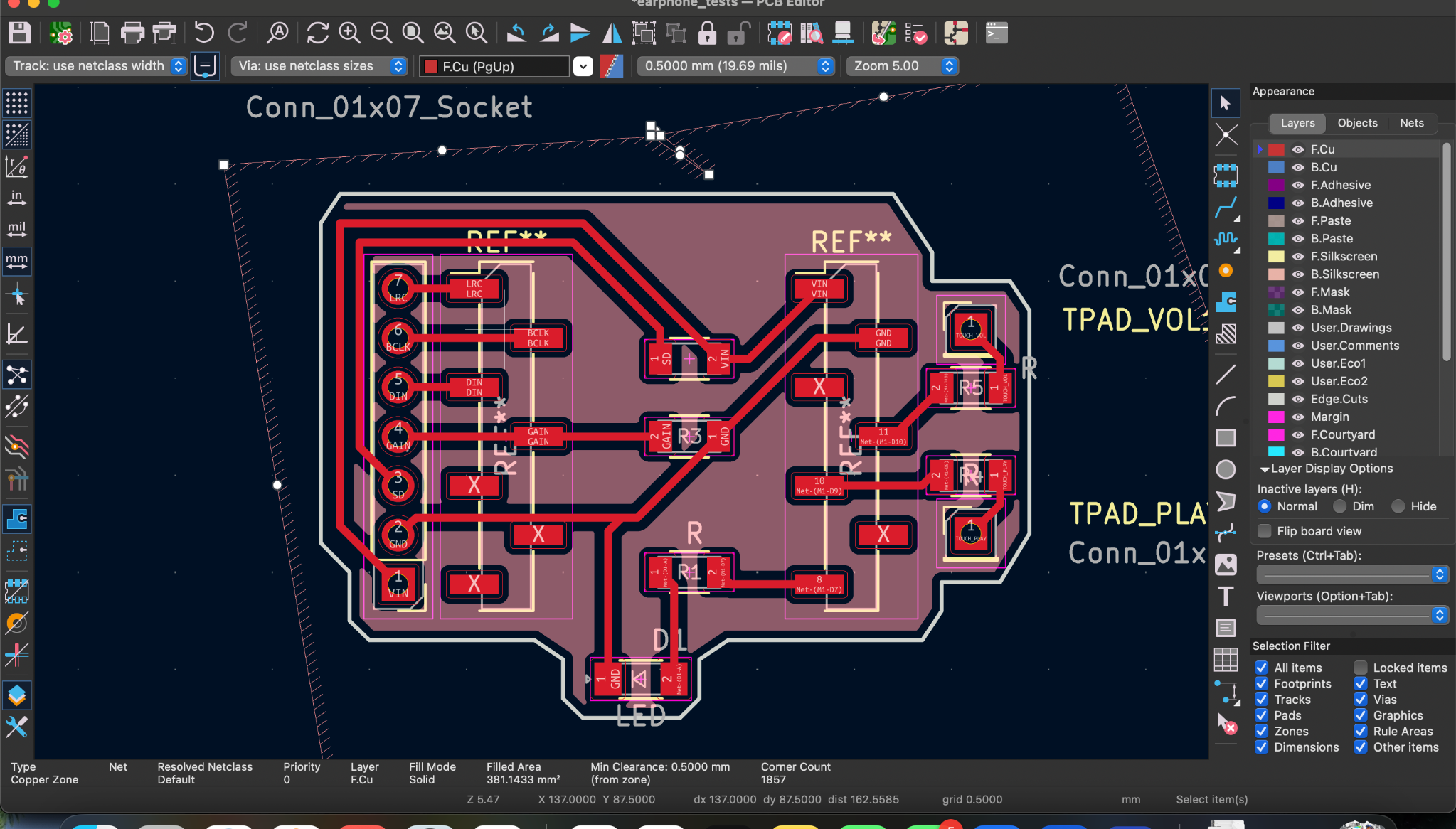Click the red F.Cu color swatch
The image size is (1456, 829).
click(x=1277, y=149)
